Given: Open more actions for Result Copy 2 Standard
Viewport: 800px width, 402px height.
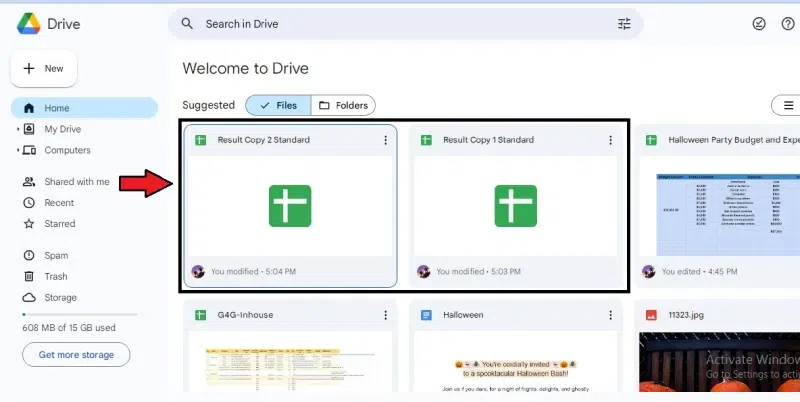Looking at the screenshot, I should pos(385,140).
